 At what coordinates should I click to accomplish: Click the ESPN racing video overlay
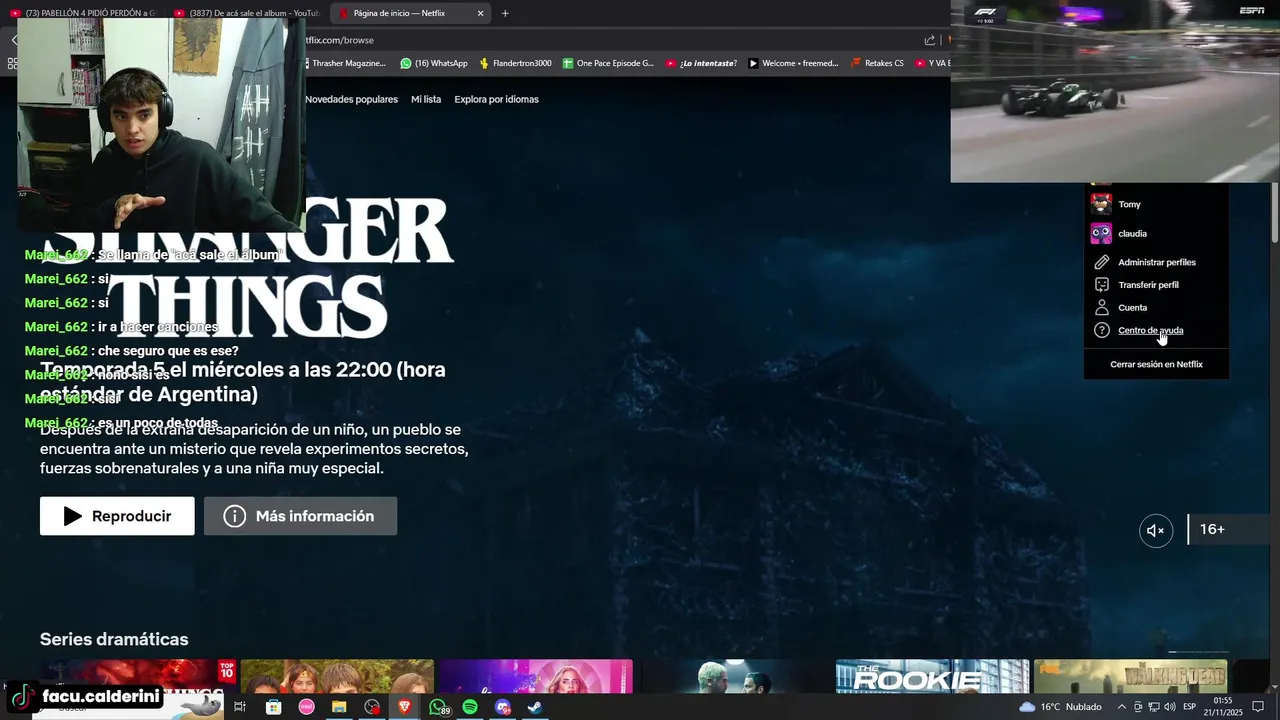(x=1115, y=91)
